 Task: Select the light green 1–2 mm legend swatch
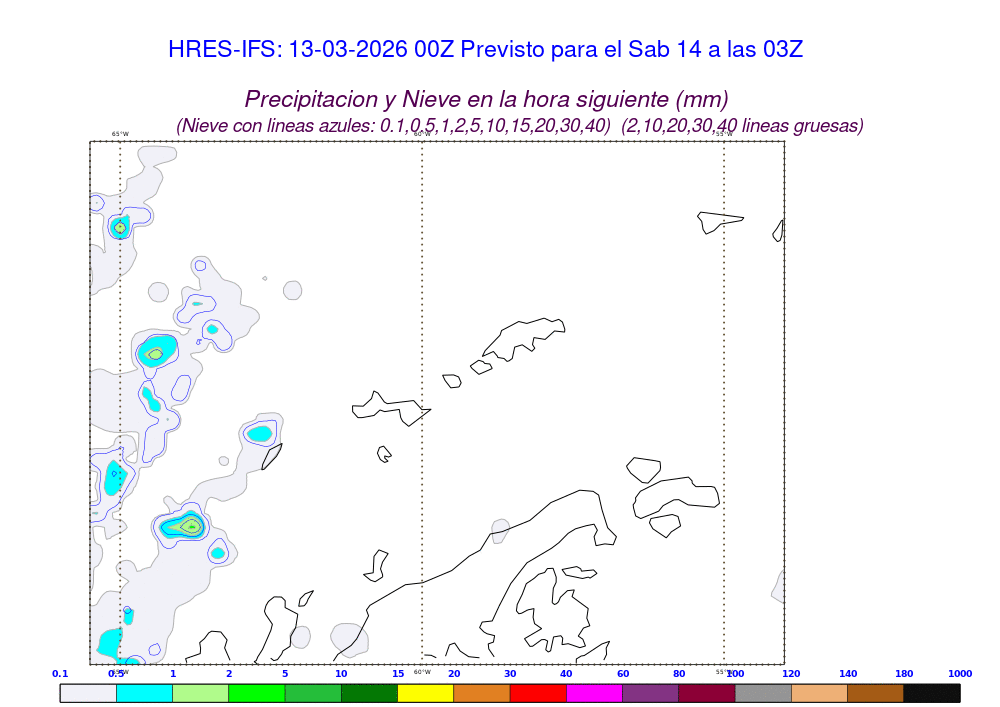201,692
